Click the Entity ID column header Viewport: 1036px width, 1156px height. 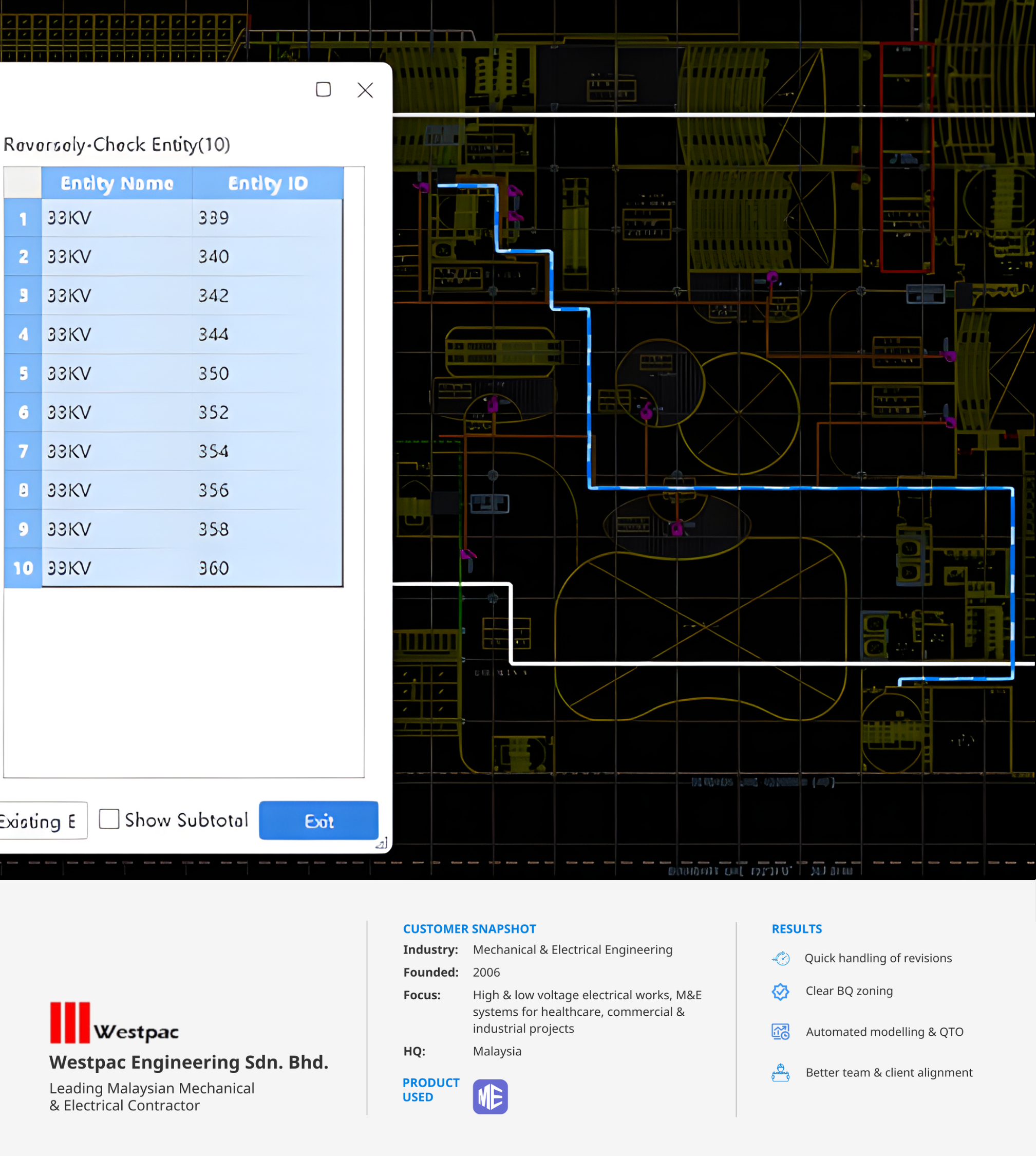tap(268, 183)
